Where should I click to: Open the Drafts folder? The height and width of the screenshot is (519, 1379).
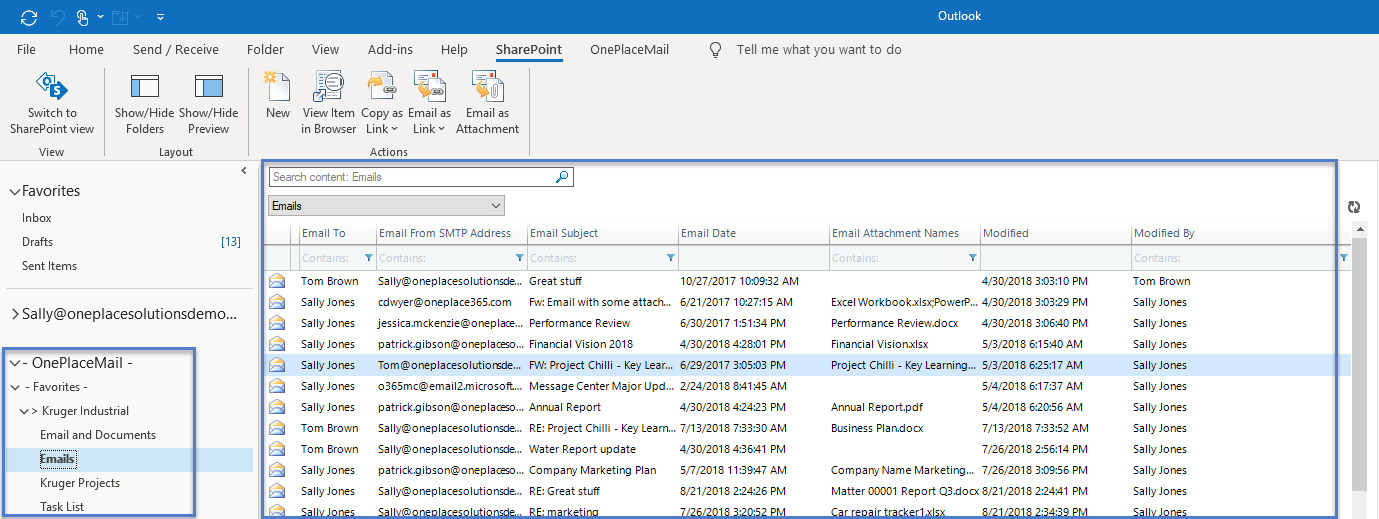[38, 242]
